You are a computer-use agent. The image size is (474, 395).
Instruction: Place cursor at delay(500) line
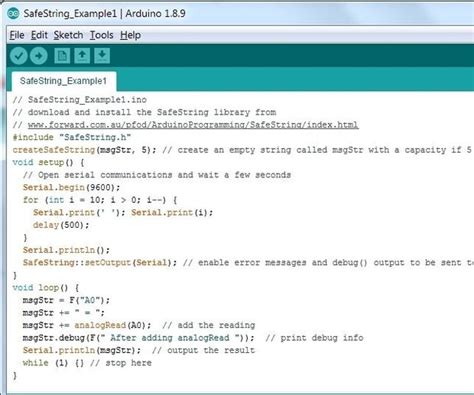point(61,225)
